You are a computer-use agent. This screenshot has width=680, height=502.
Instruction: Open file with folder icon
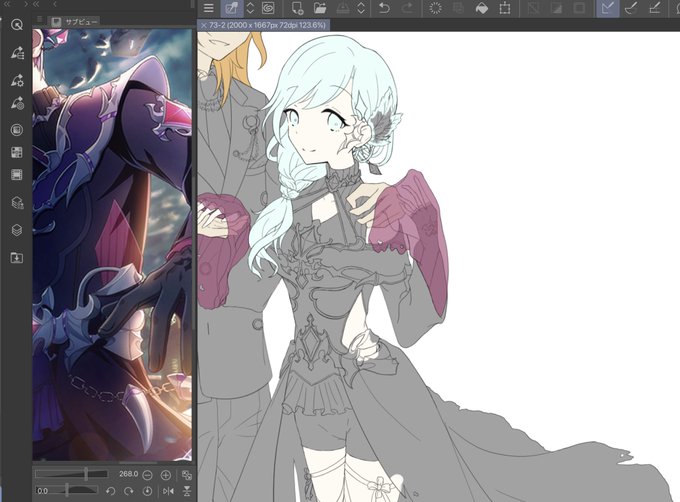[x=320, y=8]
